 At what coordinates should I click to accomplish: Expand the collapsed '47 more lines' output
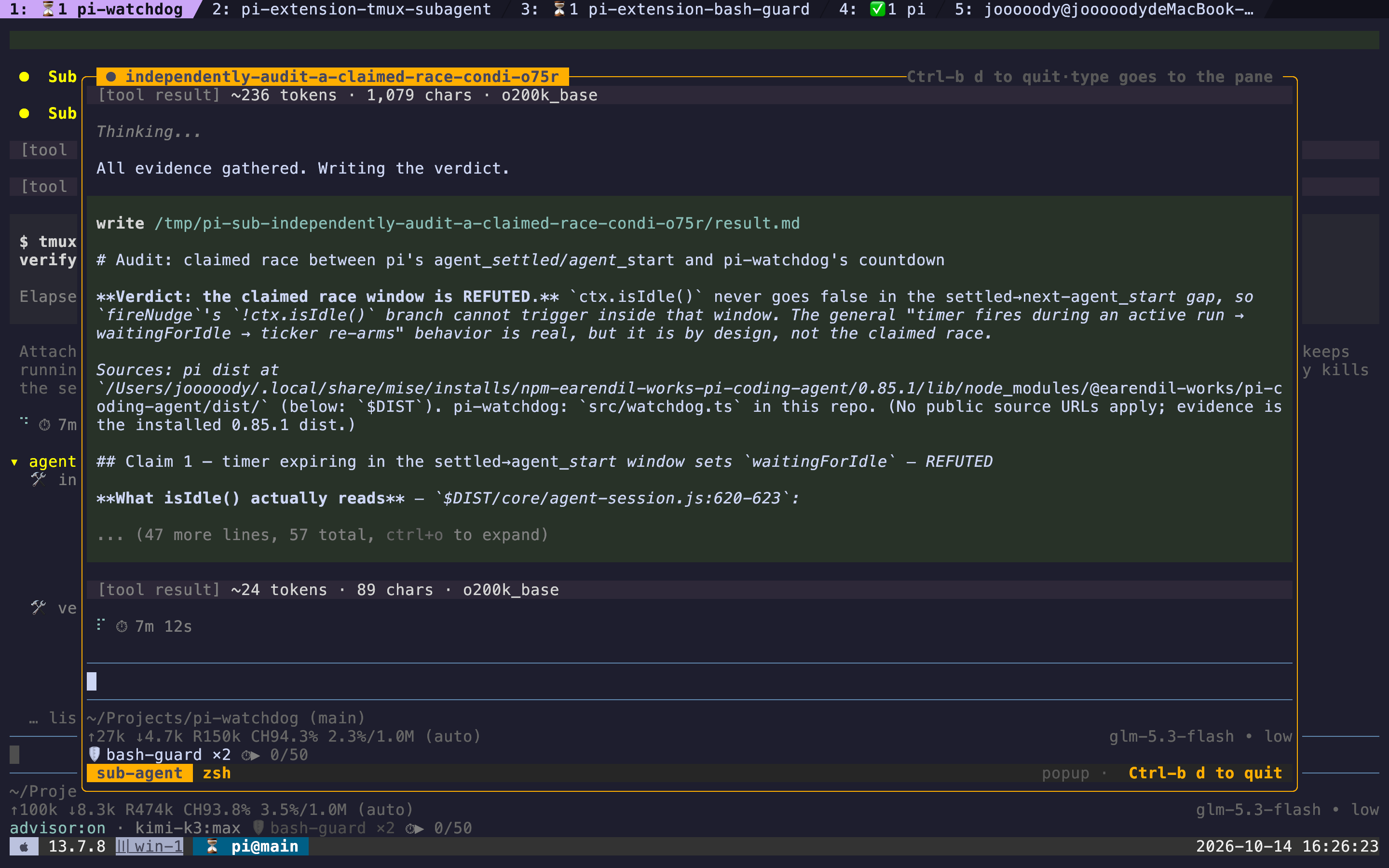click(323, 535)
